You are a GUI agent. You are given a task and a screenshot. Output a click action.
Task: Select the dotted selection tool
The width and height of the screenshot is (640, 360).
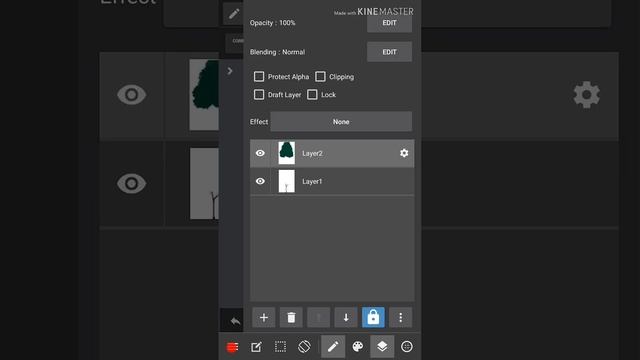coord(280,347)
